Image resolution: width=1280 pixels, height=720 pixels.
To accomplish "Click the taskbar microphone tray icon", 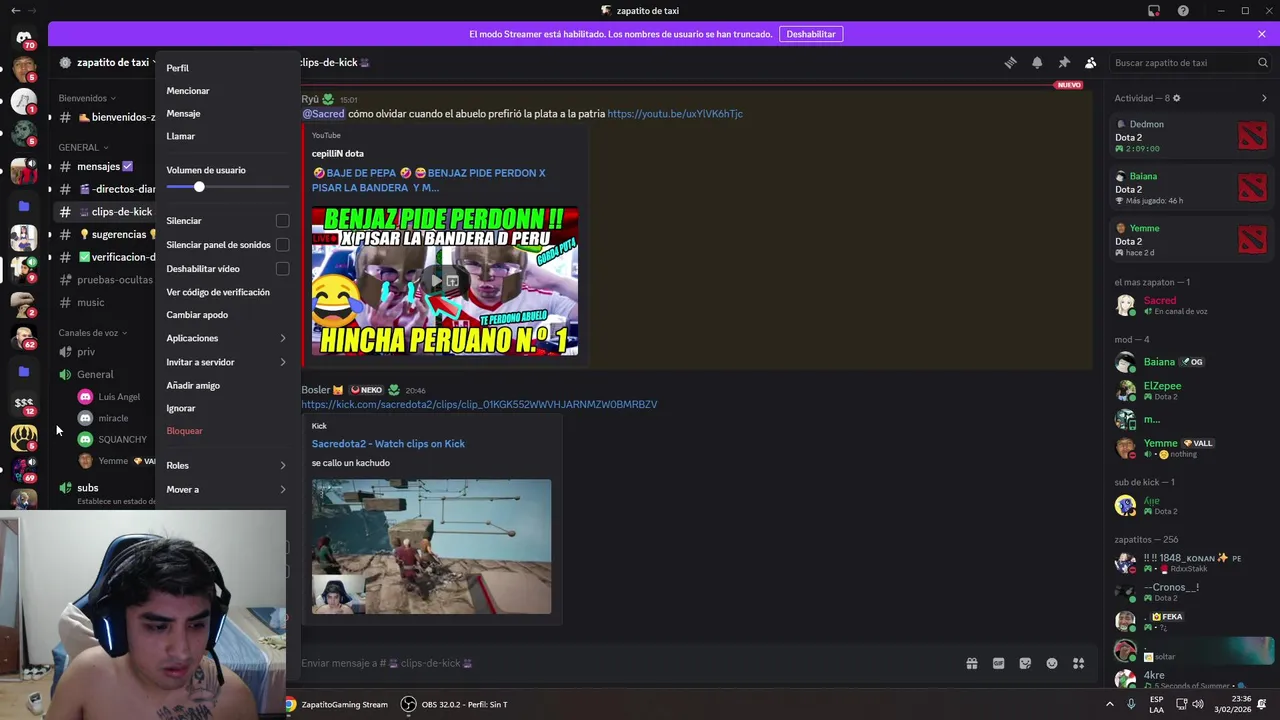I will point(1131,704).
